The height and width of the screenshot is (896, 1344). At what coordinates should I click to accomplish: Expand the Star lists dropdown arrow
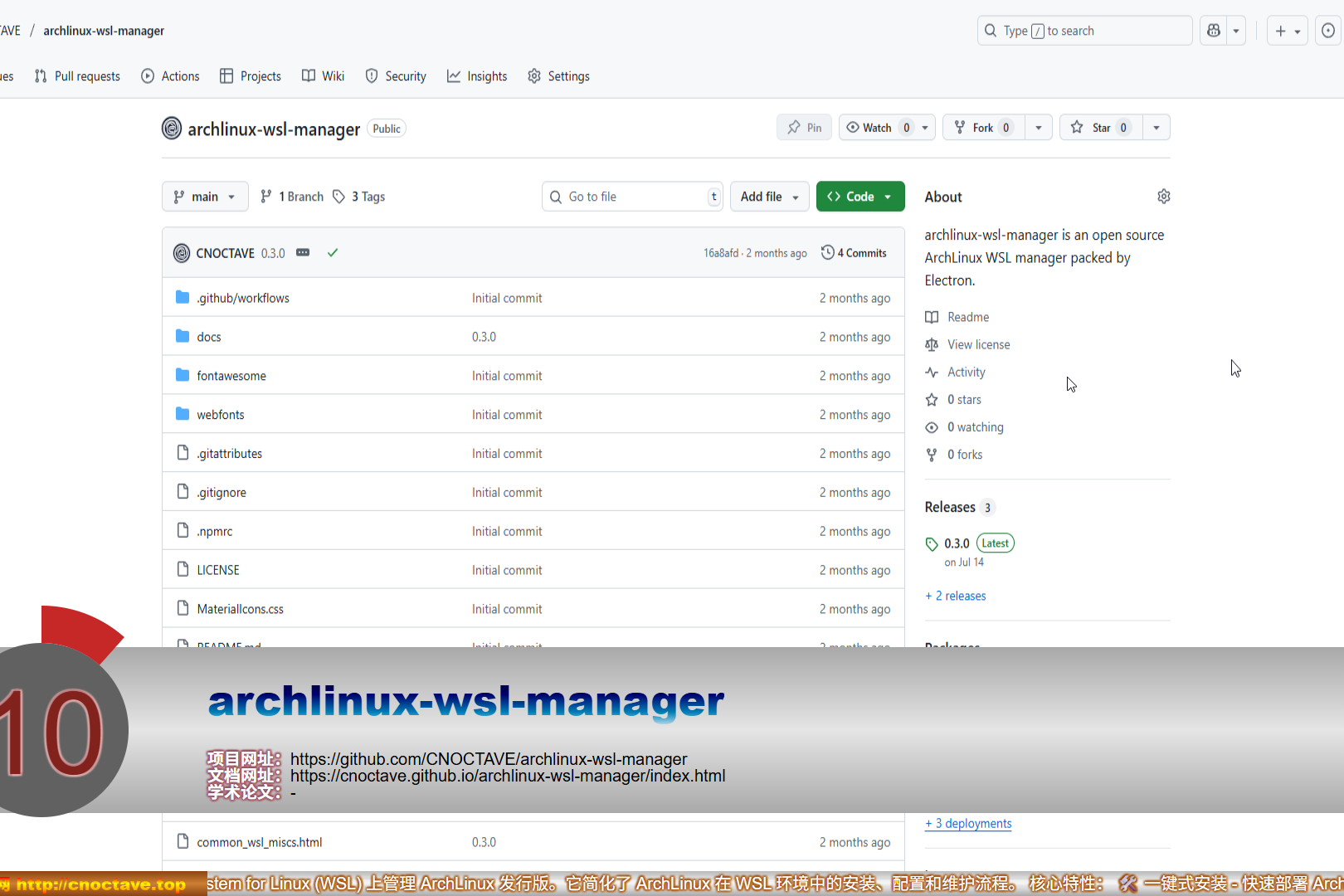(x=1157, y=128)
